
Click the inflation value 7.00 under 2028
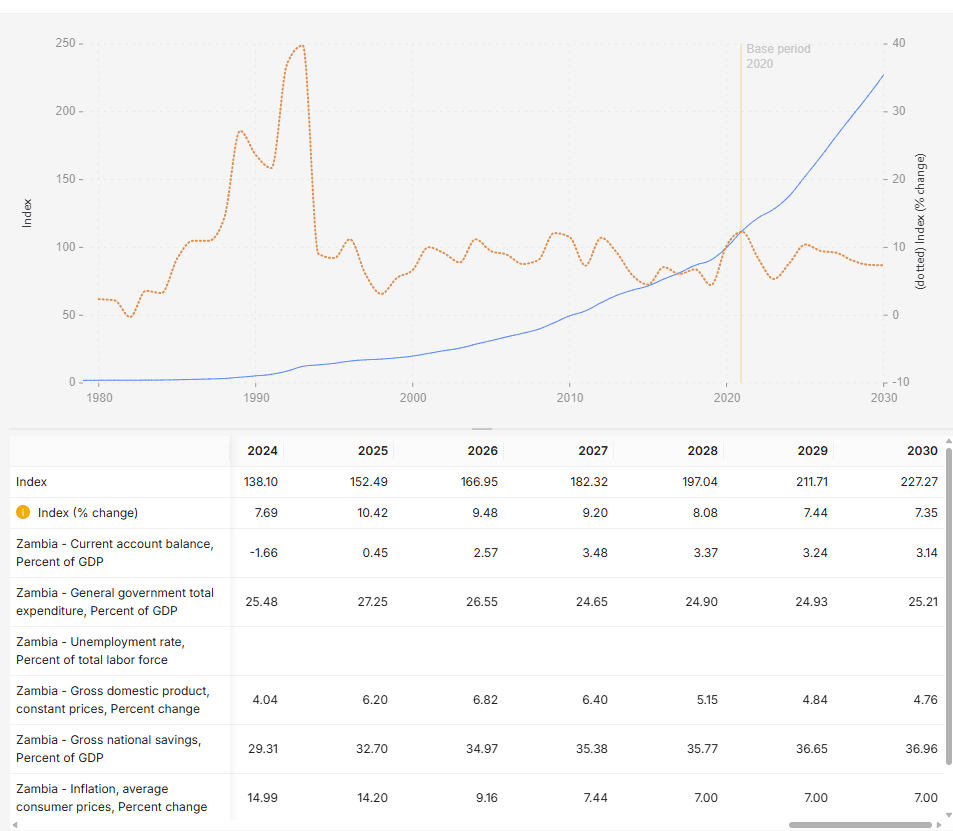coord(706,798)
